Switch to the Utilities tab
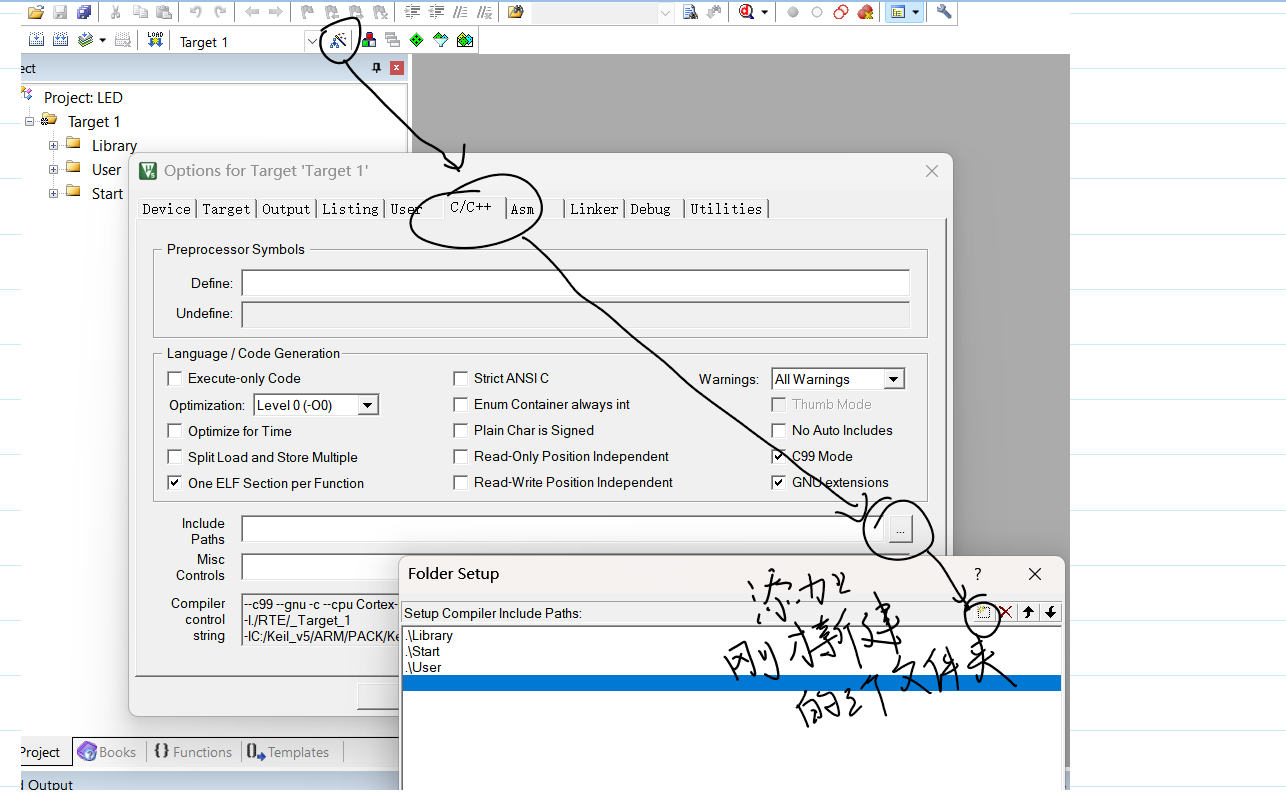 (x=726, y=209)
